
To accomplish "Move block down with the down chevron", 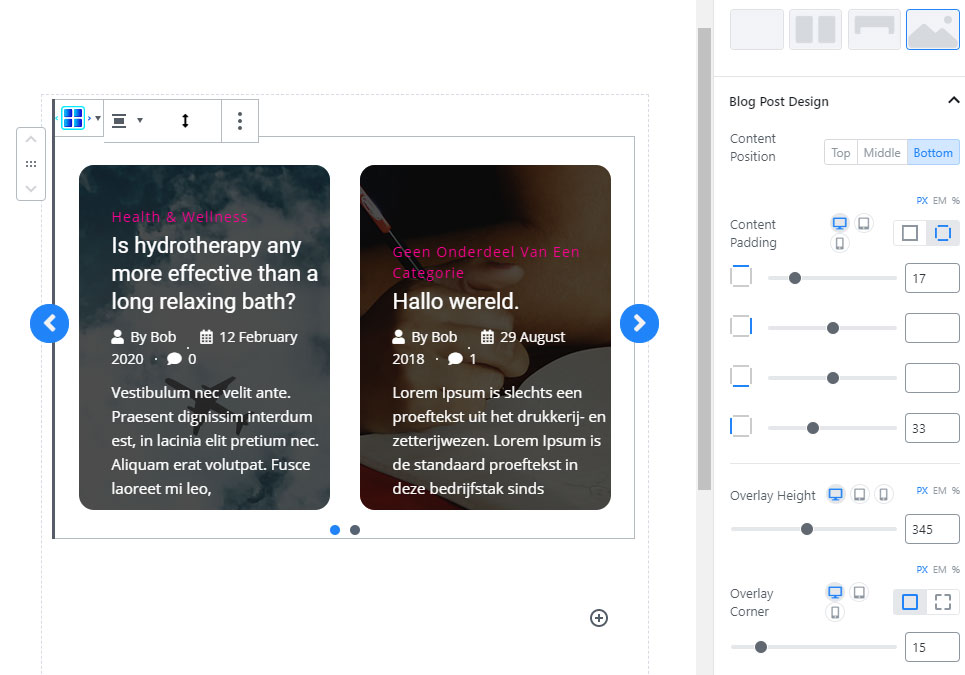I will [31, 188].
